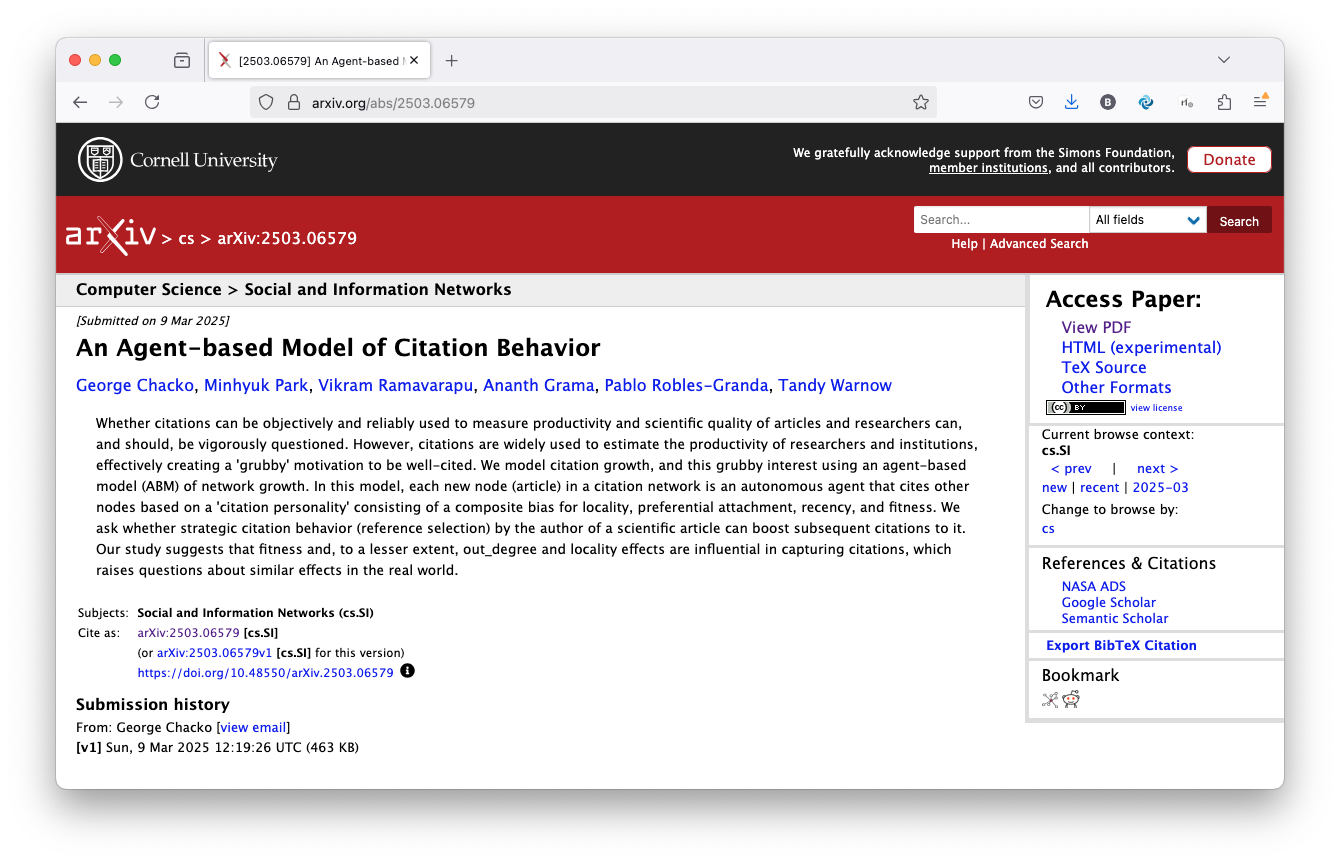Open the doi.org/10.48550 DOI link
The image size is (1340, 863).
pos(265,673)
